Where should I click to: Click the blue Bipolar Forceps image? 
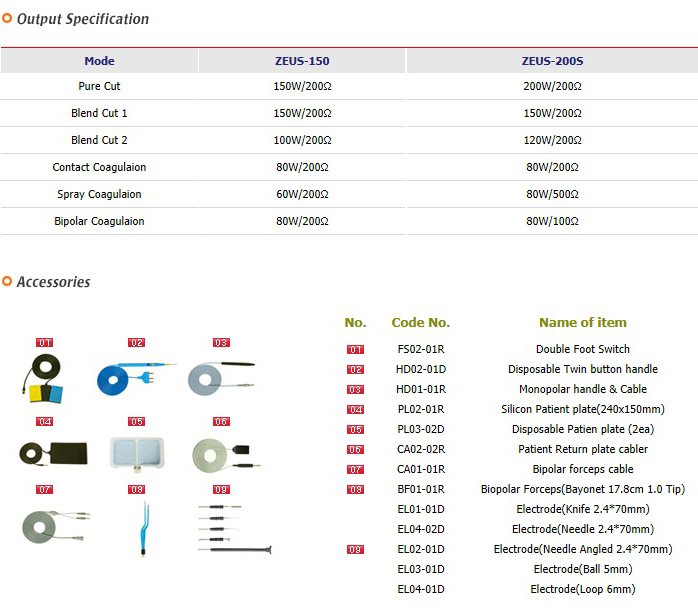[x=144, y=529]
